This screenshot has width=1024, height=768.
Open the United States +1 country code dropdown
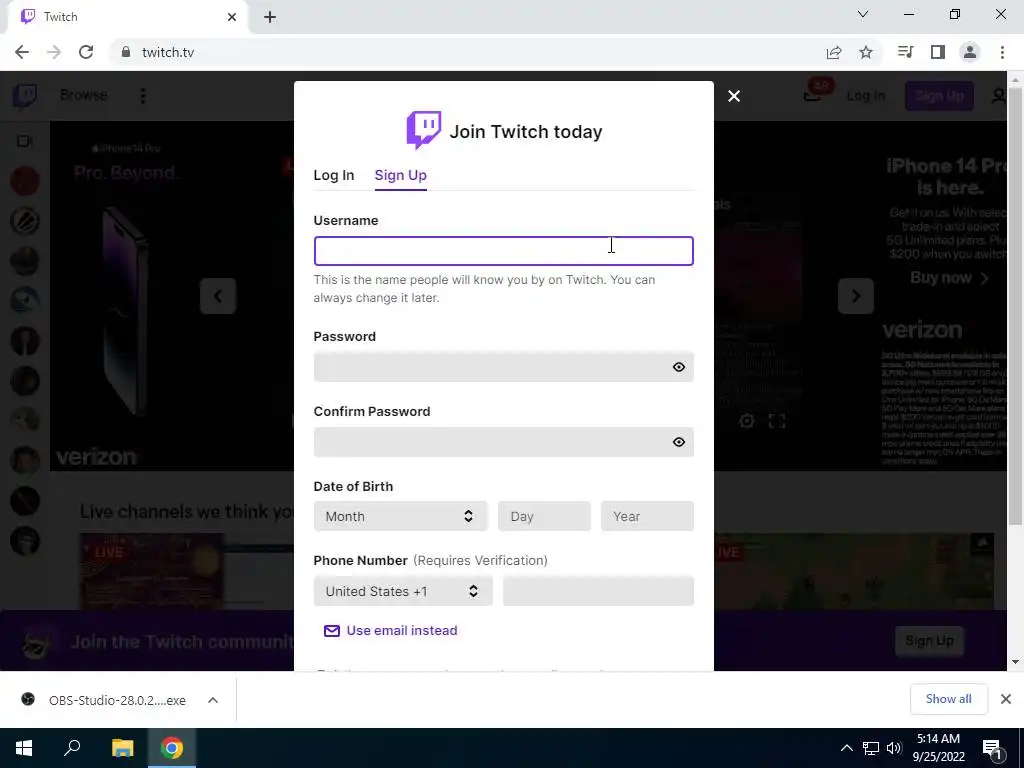(403, 591)
